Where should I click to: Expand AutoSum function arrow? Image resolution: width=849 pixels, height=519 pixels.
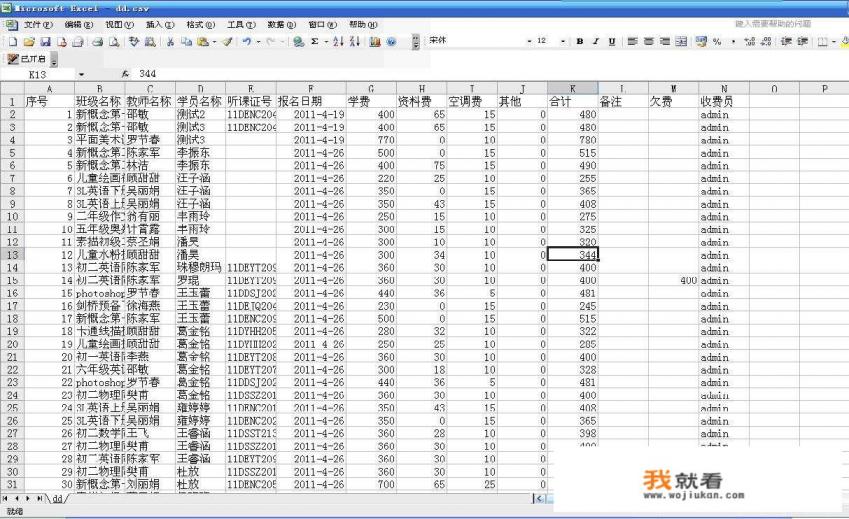tap(326, 42)
